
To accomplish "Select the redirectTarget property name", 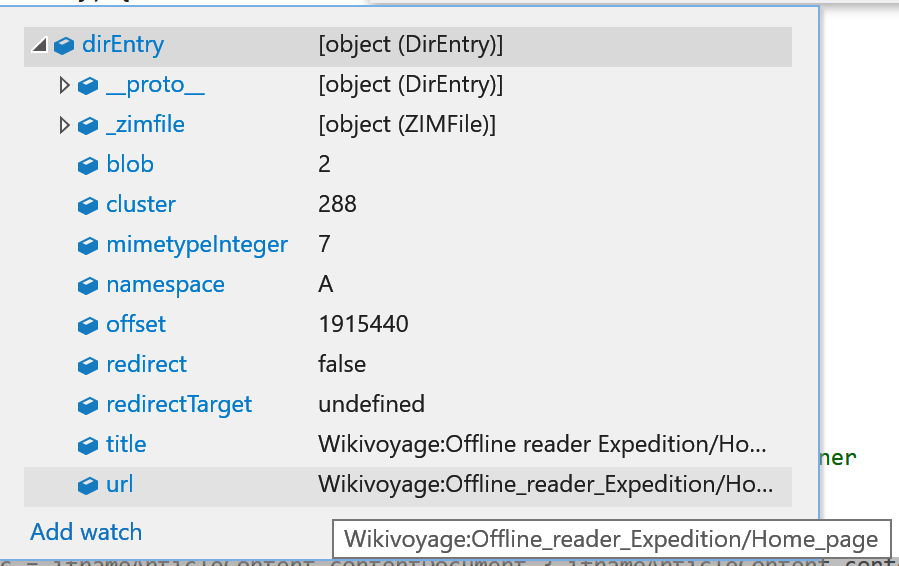I will pos(179,405).
